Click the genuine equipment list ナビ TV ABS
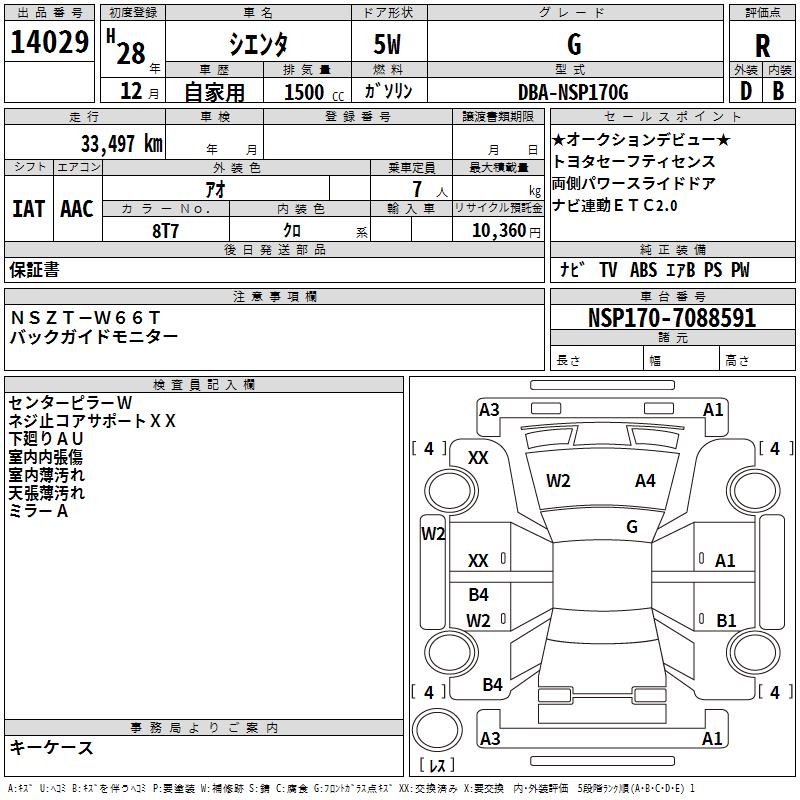This screenshot has width=800, height=800. click(x=655, y=269)
